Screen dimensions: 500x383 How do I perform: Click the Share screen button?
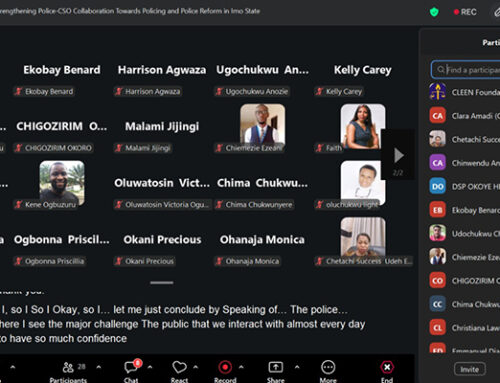tap(276, 372)
